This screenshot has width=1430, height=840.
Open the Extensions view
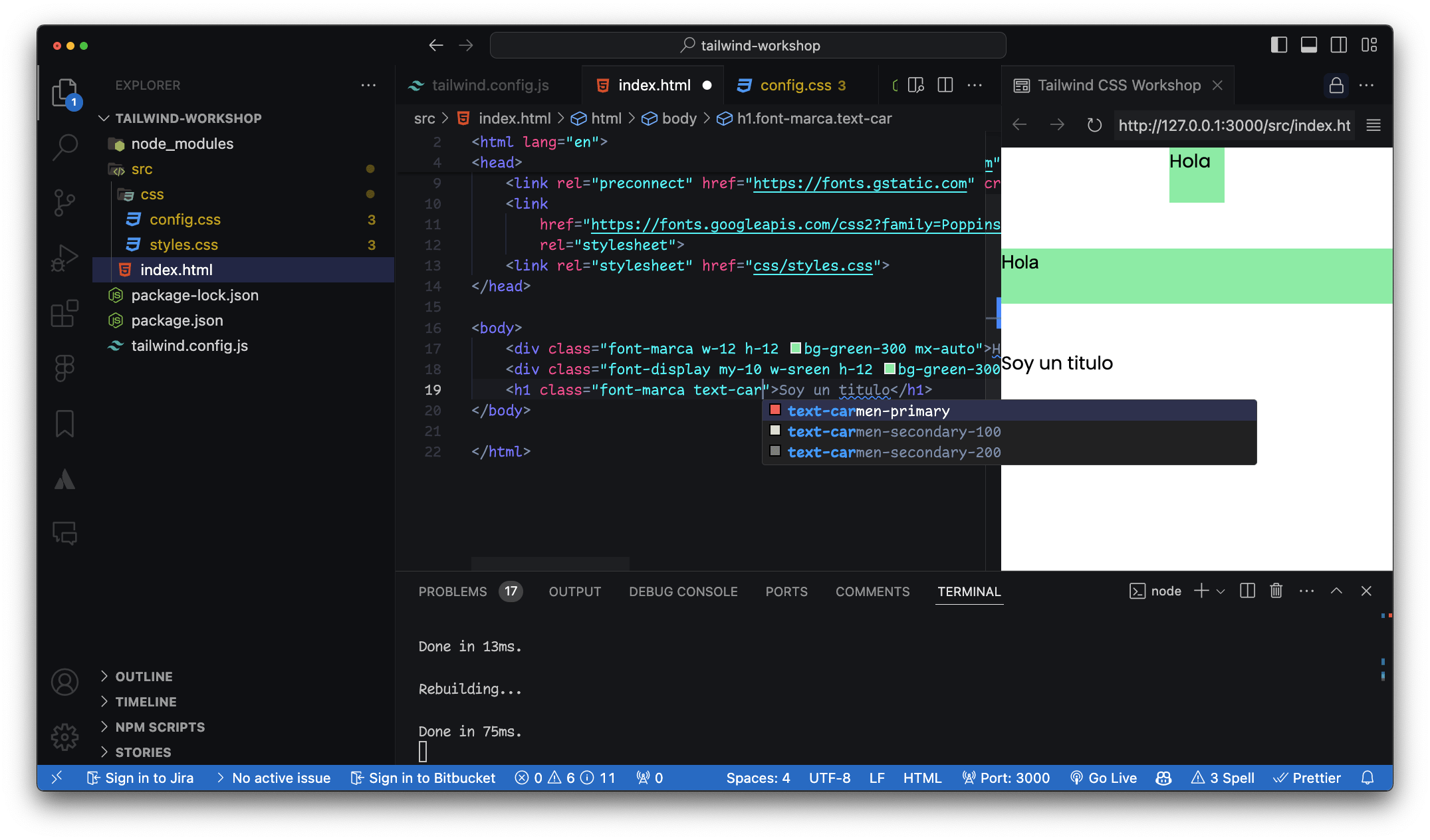(x=64, y=313)
